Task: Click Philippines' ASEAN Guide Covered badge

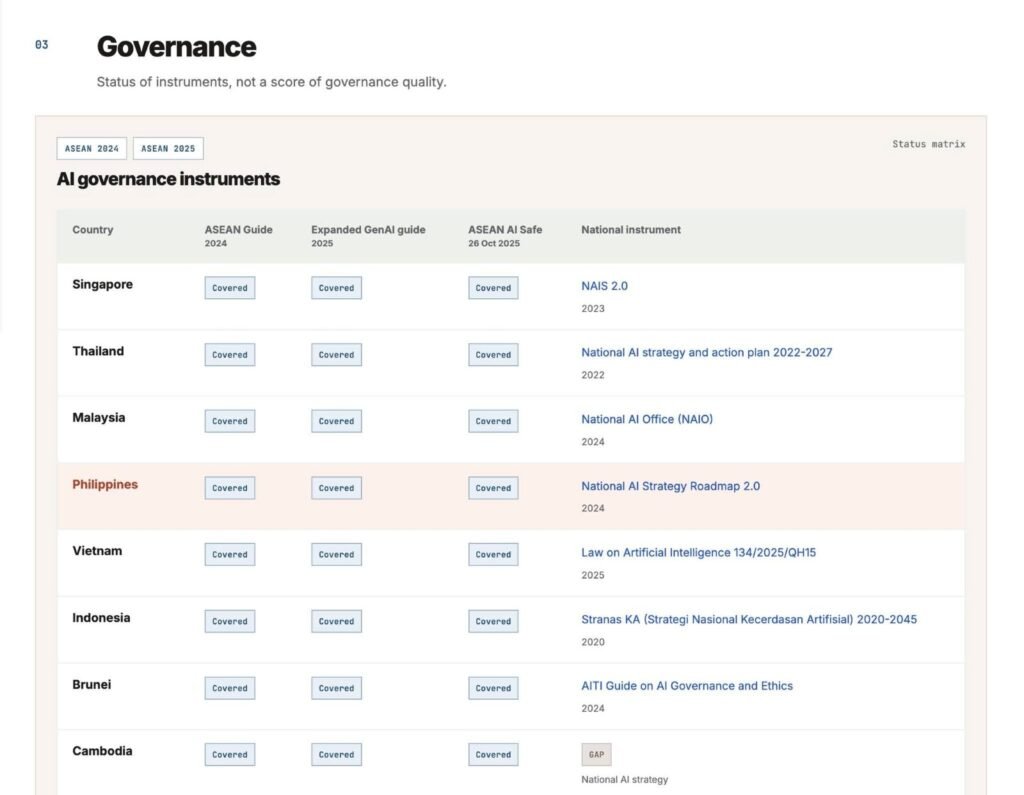Action: [x=230, y=488]
